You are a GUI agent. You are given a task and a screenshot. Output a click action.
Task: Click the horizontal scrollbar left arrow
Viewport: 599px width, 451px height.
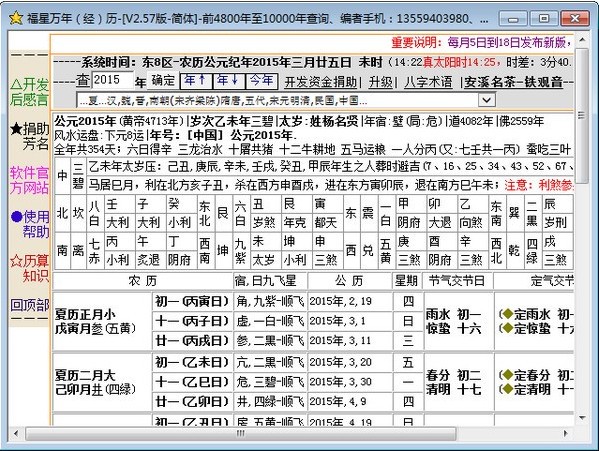click(x=16, y=433)
